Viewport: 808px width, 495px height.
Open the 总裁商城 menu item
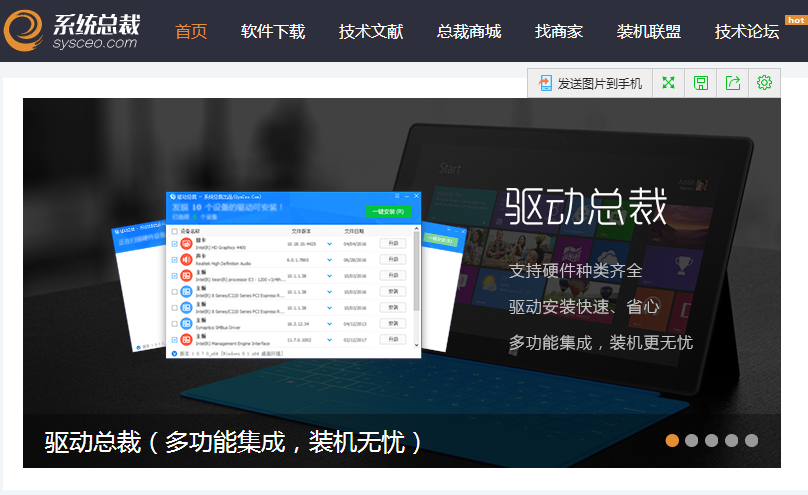point(469,31)
